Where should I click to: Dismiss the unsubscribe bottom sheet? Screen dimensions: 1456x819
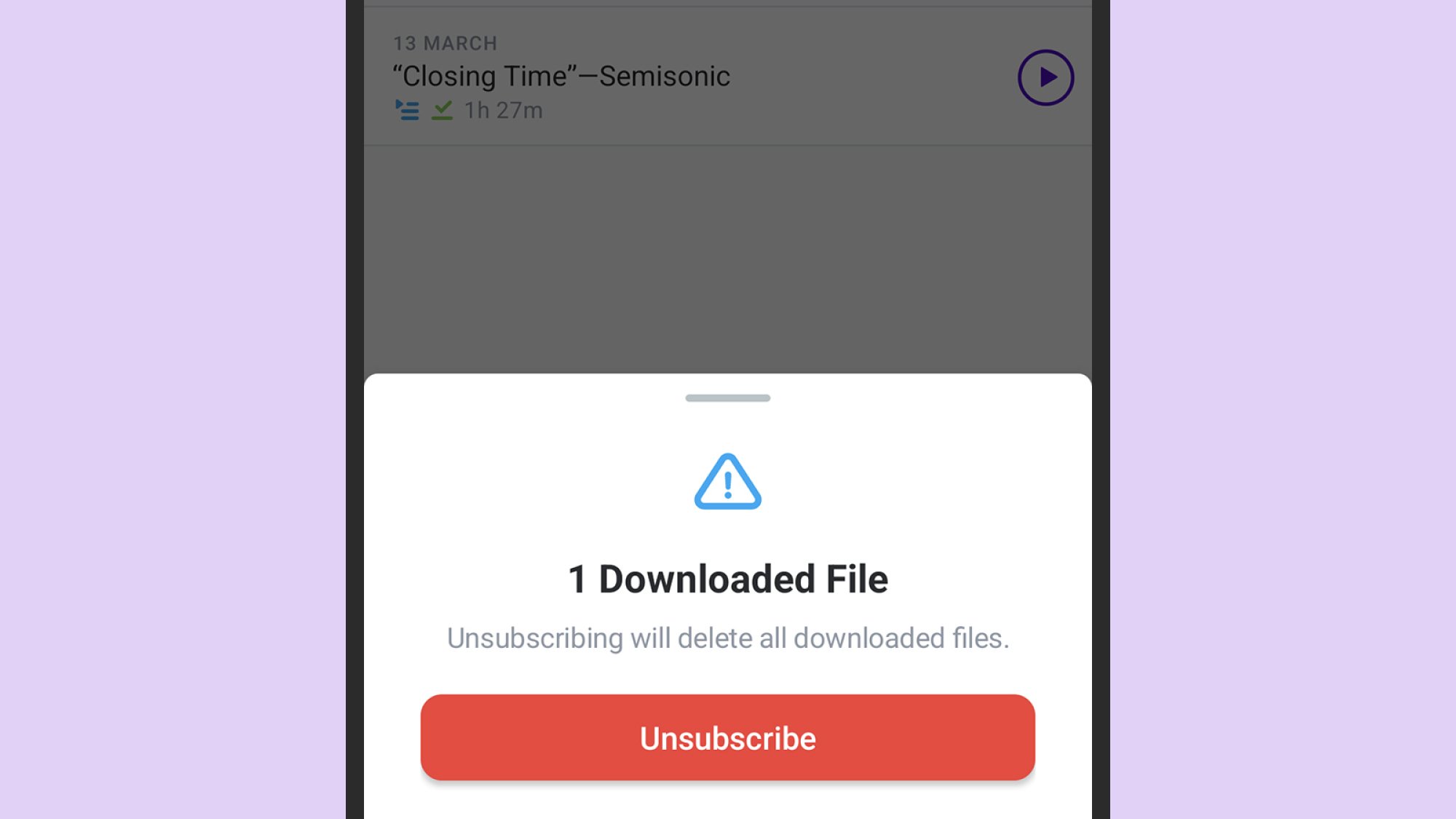pyautogui.click(x=727, y=250)
